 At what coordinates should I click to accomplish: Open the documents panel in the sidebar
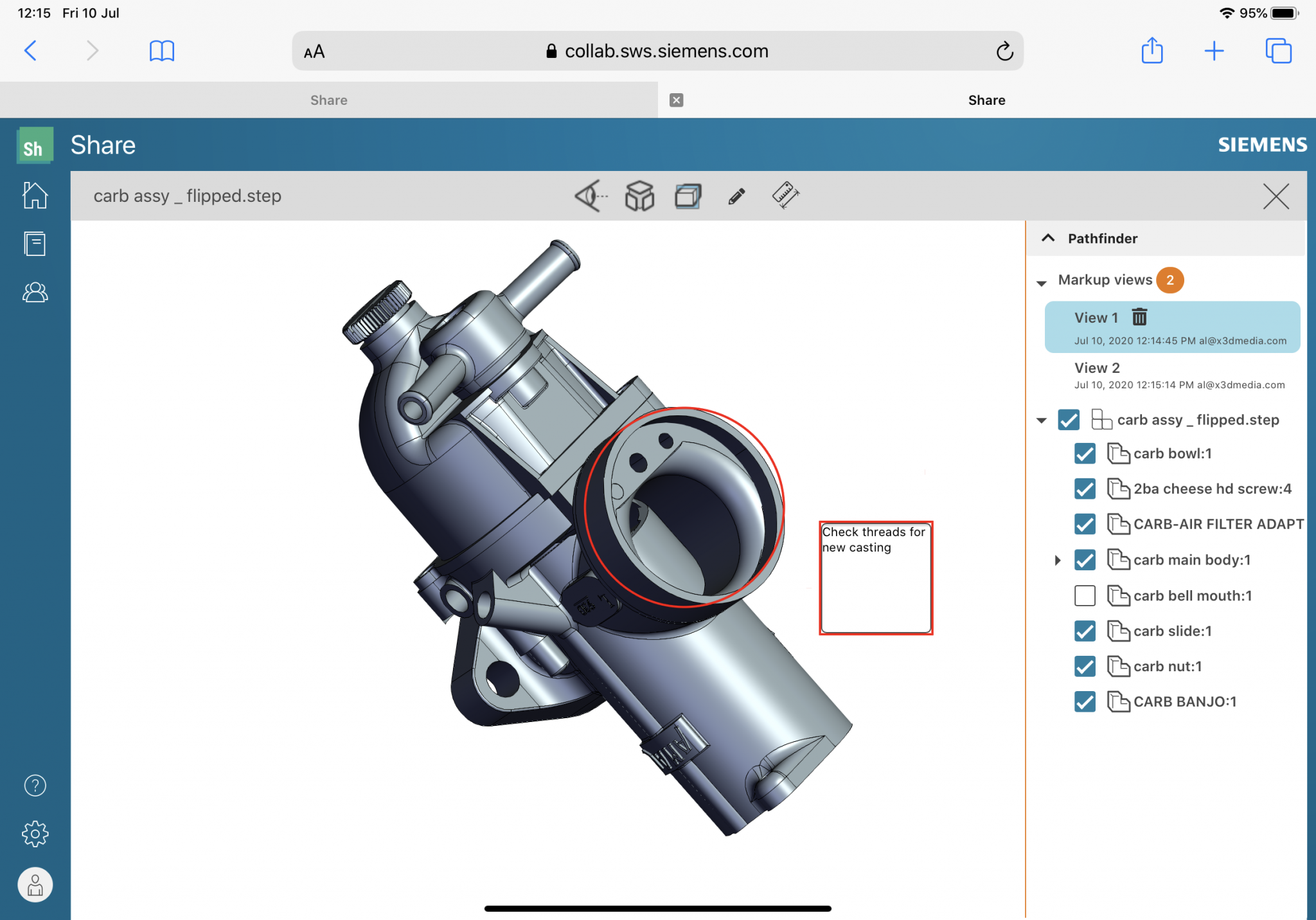[x=35, y=244]
